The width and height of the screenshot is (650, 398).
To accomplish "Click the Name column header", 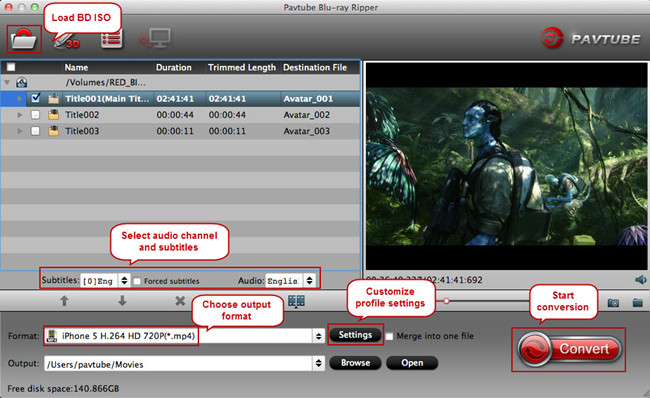I will point(76,67).
